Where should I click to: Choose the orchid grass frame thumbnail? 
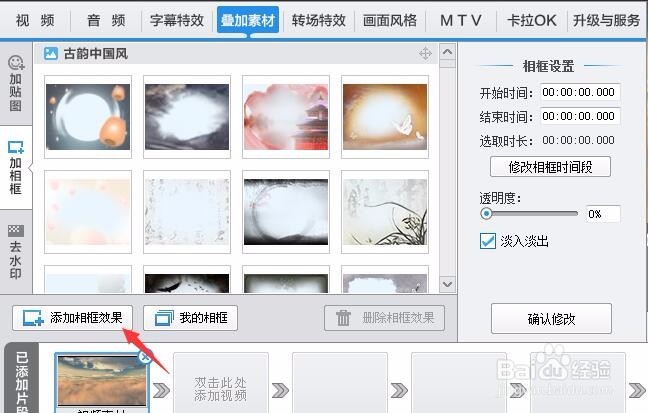click(385, 212)
